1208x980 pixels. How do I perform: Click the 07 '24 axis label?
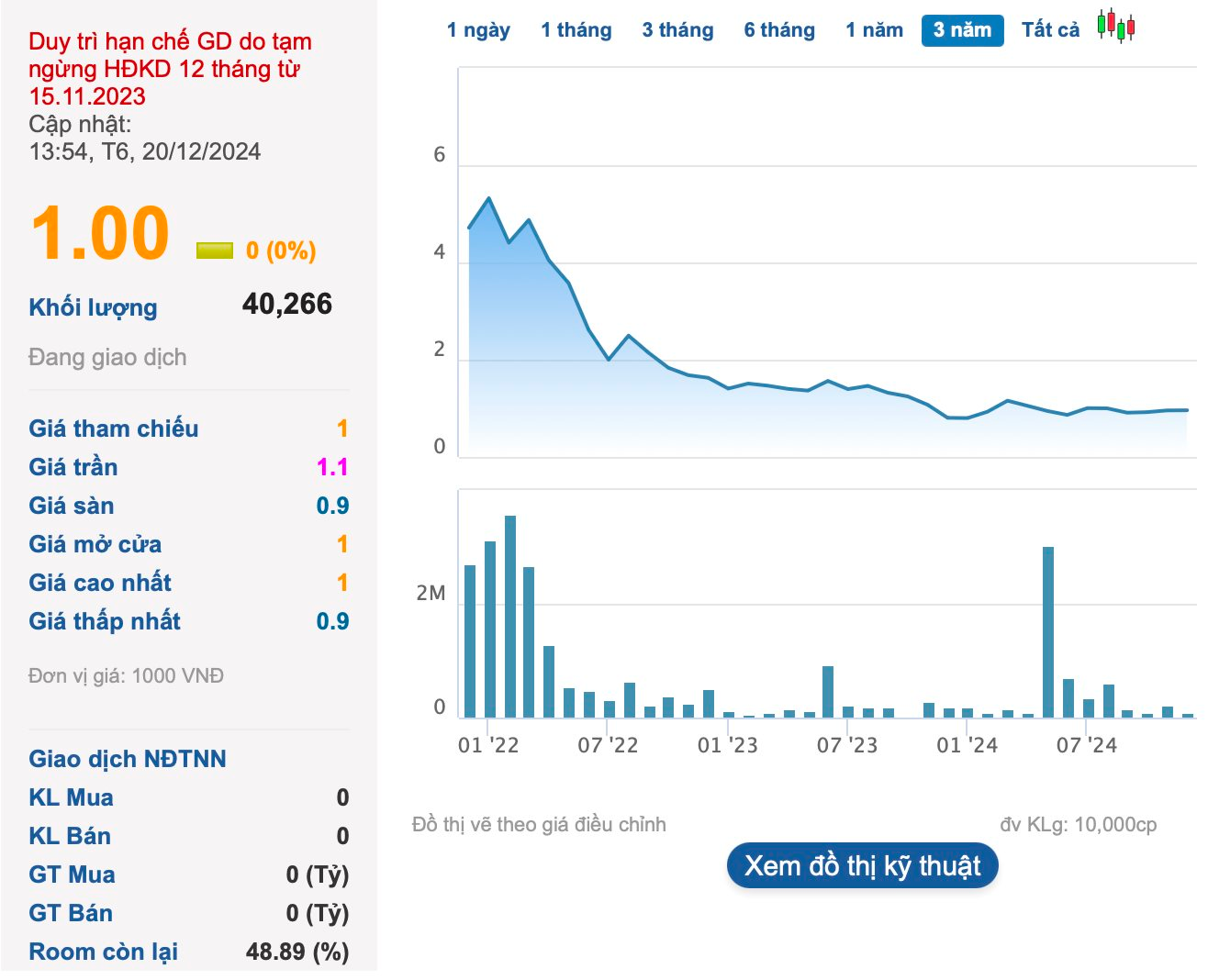point(1087,745)
